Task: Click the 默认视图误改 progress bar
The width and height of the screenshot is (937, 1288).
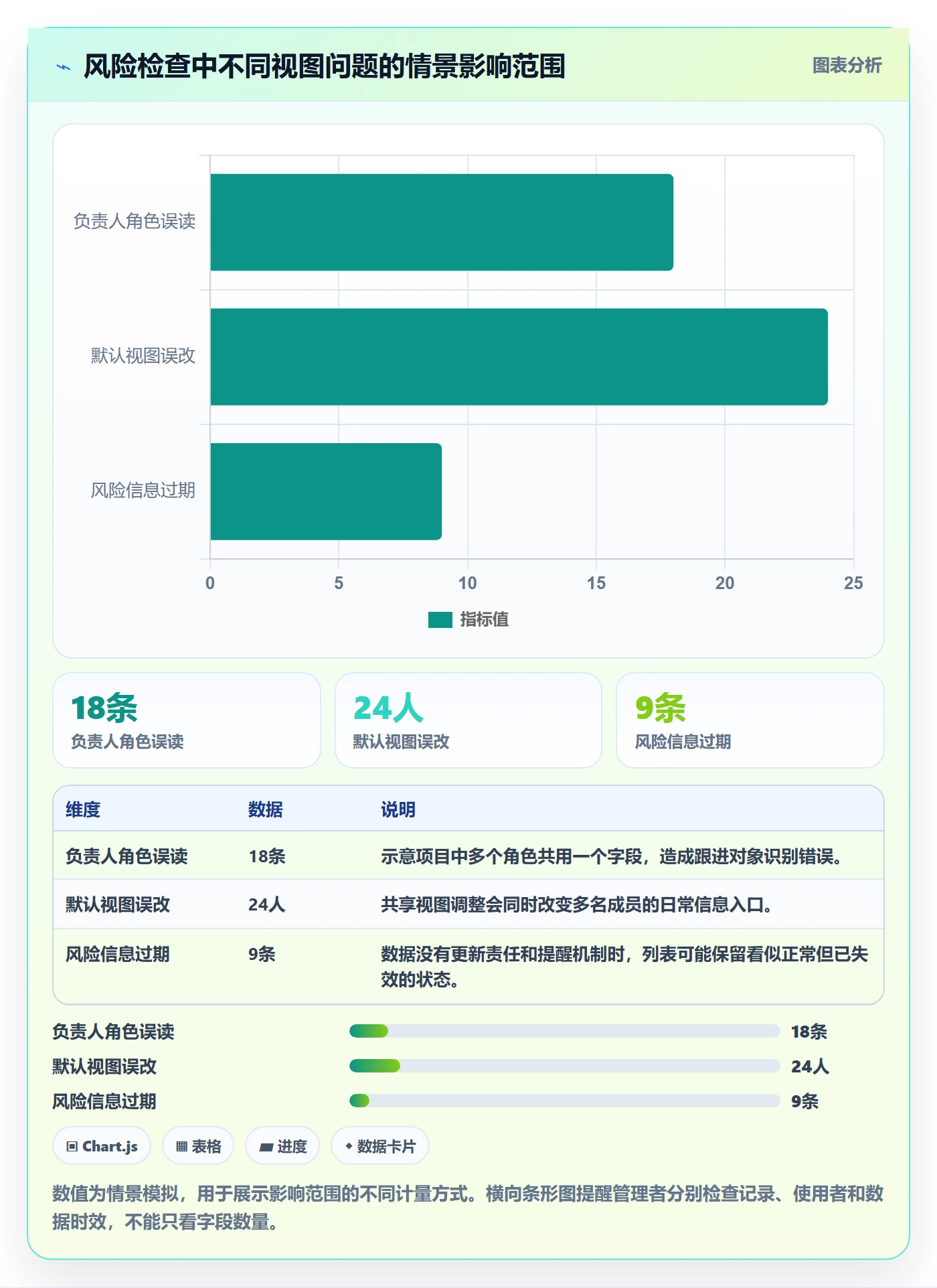Action: click(x=564, y=1066)
